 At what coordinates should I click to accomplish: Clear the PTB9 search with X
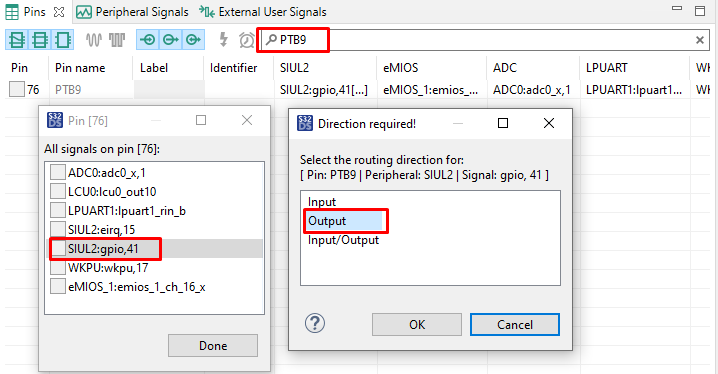[700, 40]
